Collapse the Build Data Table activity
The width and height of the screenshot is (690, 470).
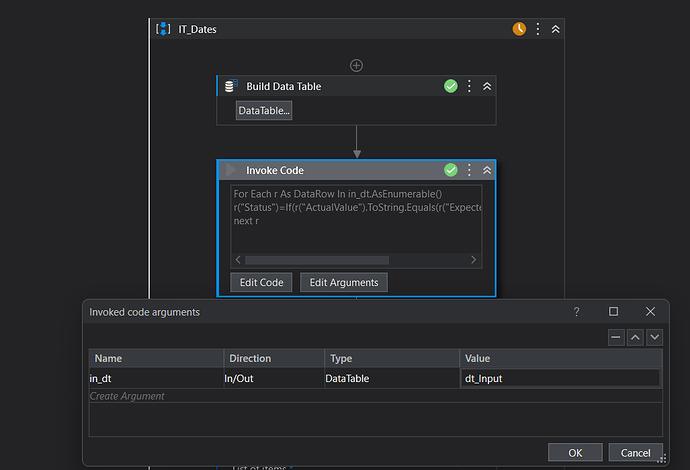pyautogui.click(x=487, y=86)
